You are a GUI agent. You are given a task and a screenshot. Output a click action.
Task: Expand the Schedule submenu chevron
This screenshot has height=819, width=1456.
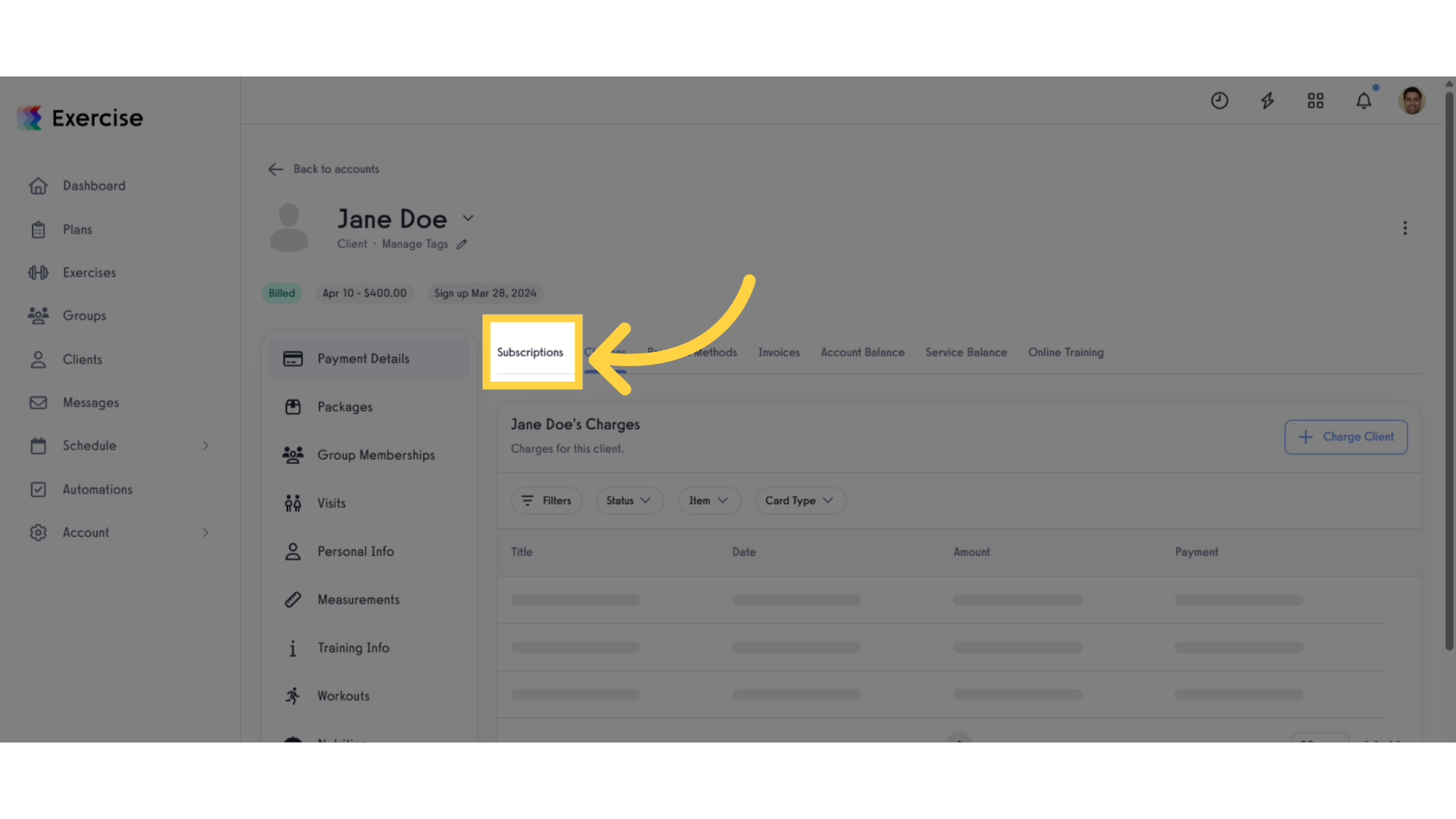(x=206, y=446)
